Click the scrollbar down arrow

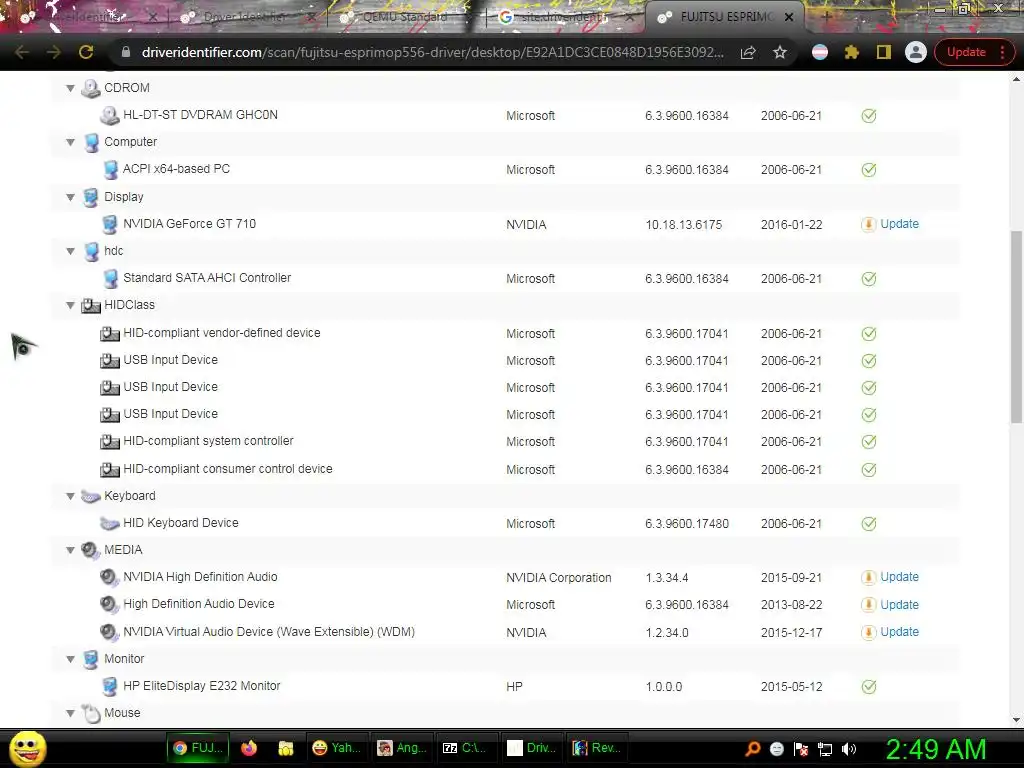tap(1016, 720)
